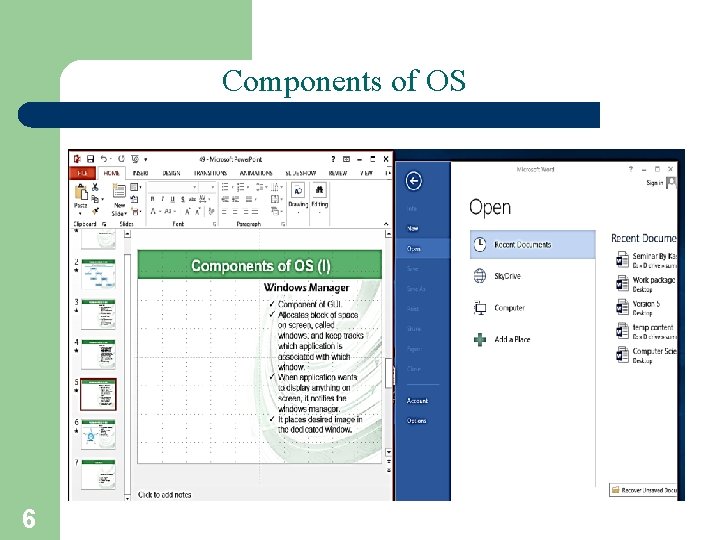Screen dimensions: 720x540
Task: Click the Format Painter brush icon
Action: 96,211
